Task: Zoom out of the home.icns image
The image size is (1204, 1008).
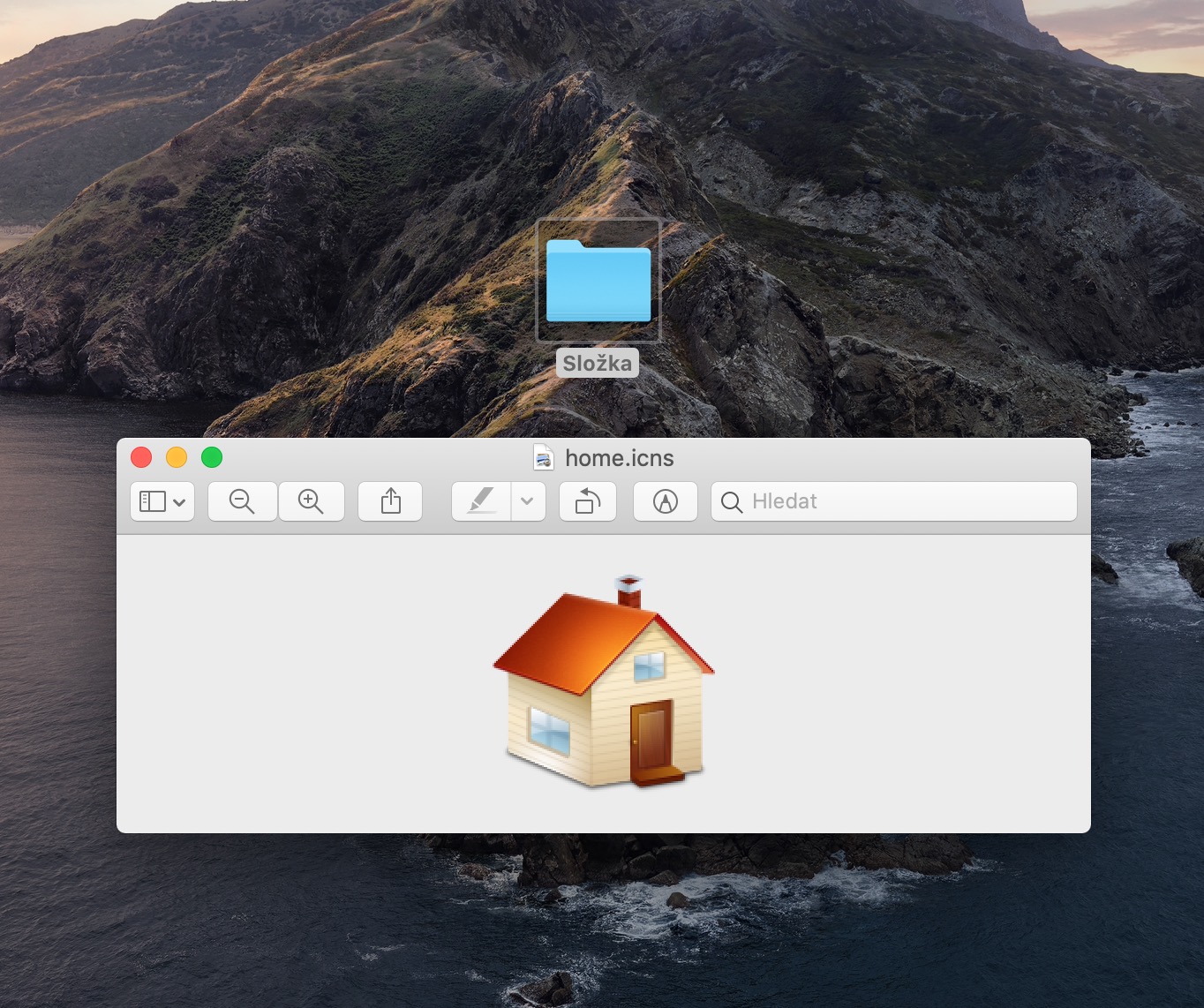Action: (243, 501)
